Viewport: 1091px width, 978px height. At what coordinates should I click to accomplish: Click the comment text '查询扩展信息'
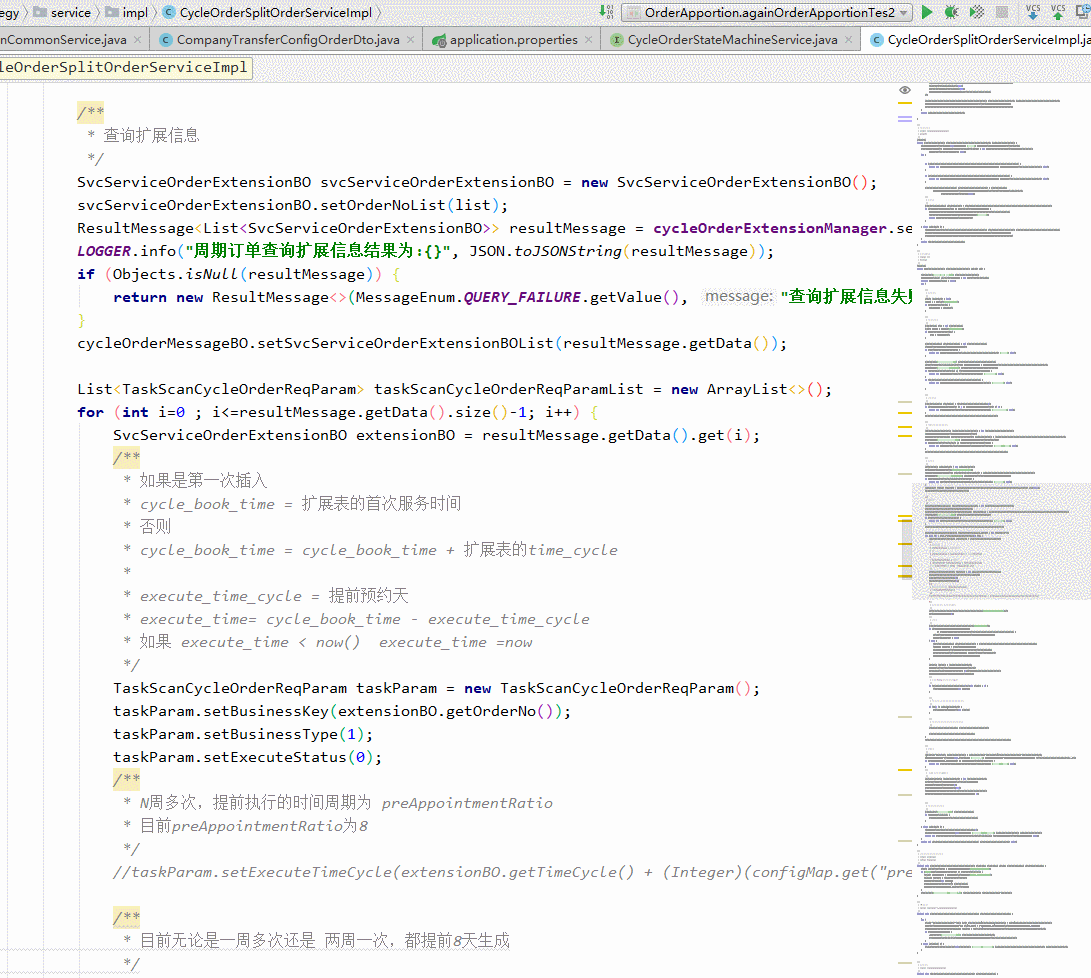coord(152,135)
